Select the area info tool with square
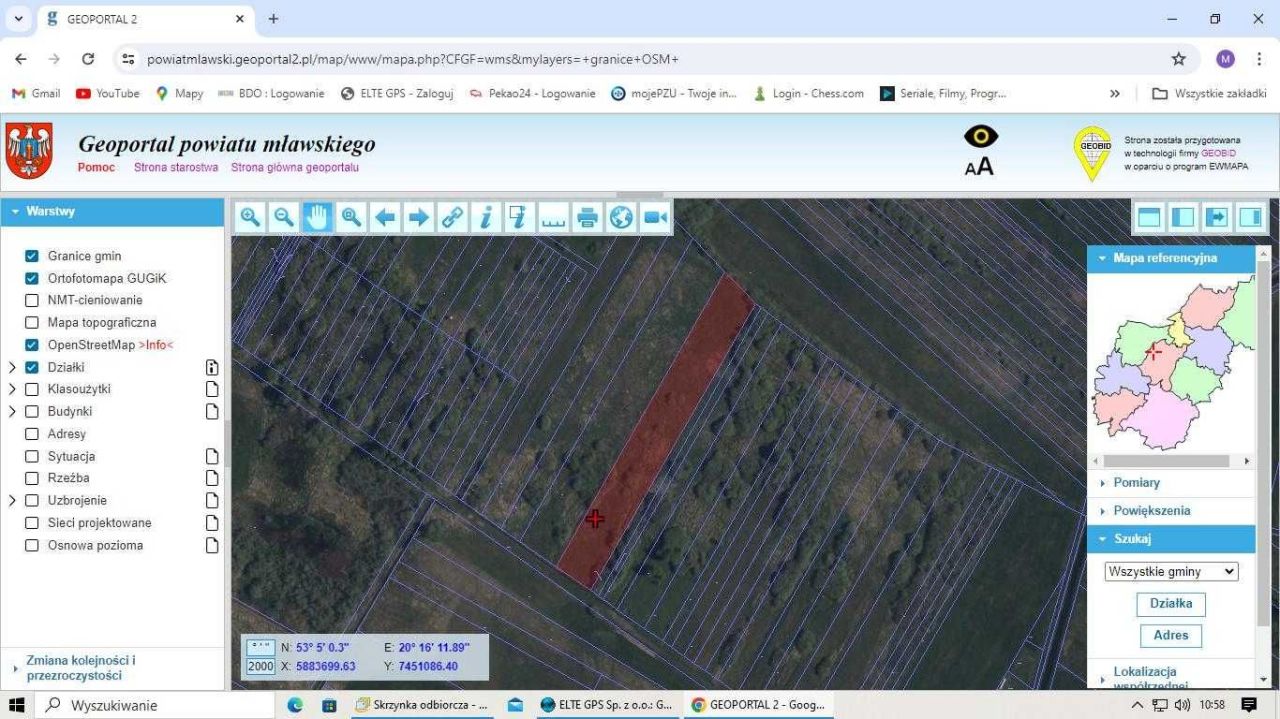Image resolution: width=1280 pixels, height=719 pixels. (x=519, y=217)
